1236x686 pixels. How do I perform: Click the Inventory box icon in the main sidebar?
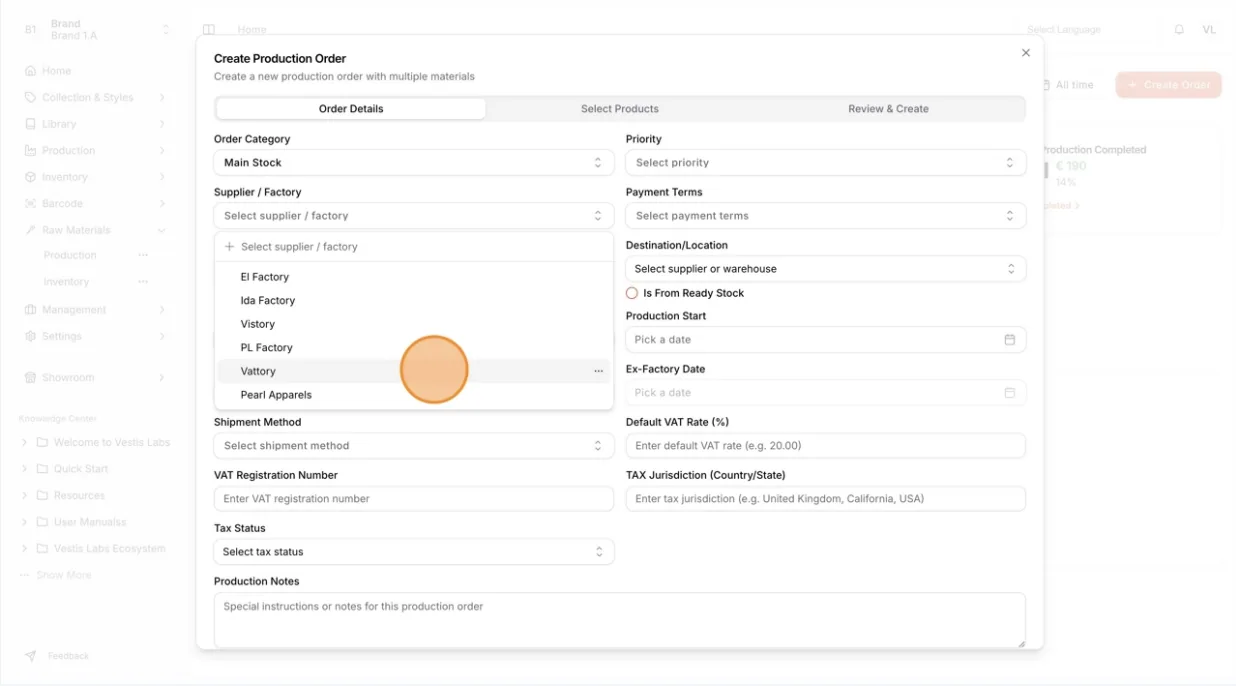click(x=30, y=177)
